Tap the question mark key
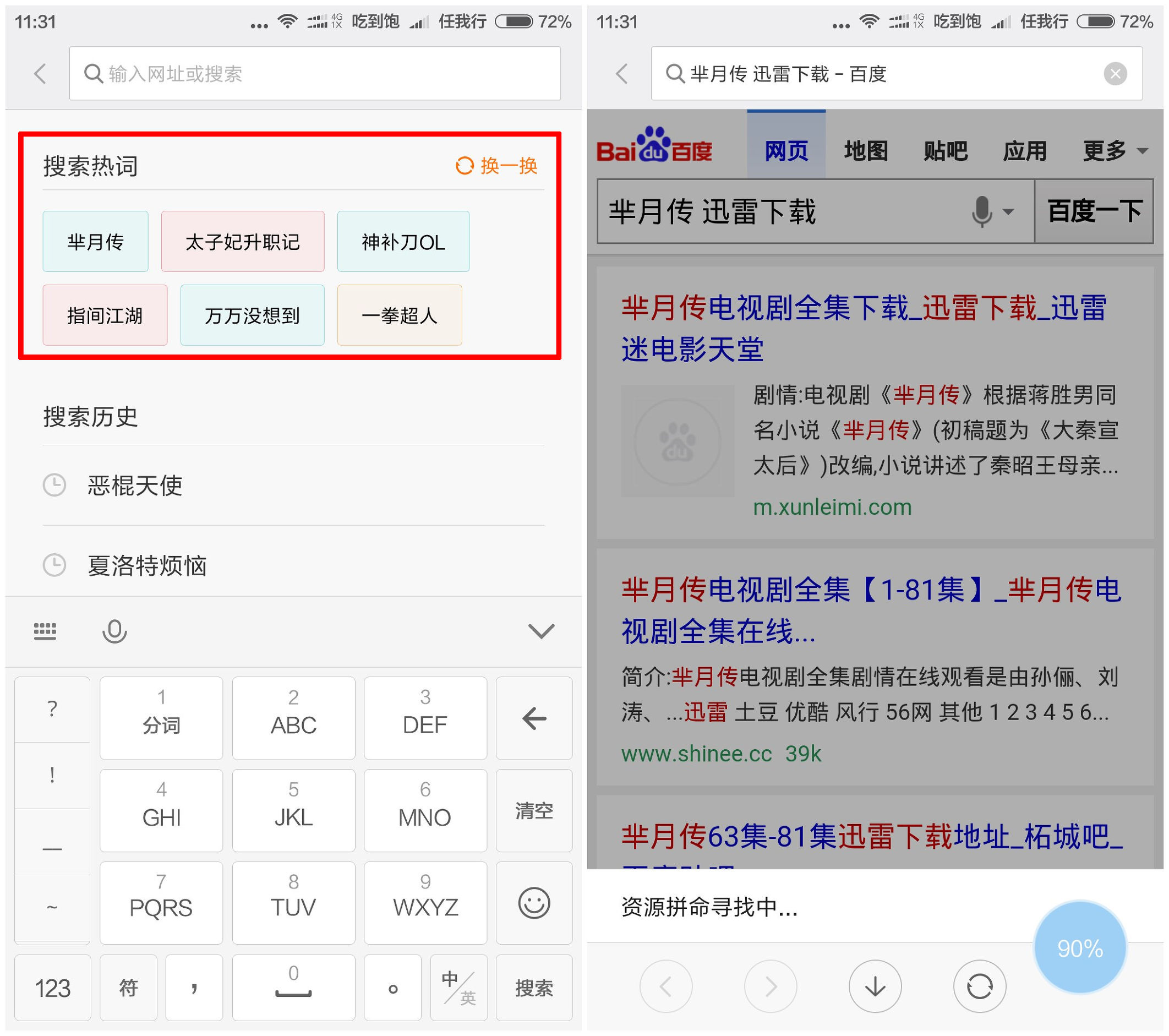Viewport: 1169px width, 1036px height. click(x=52, y=710)
